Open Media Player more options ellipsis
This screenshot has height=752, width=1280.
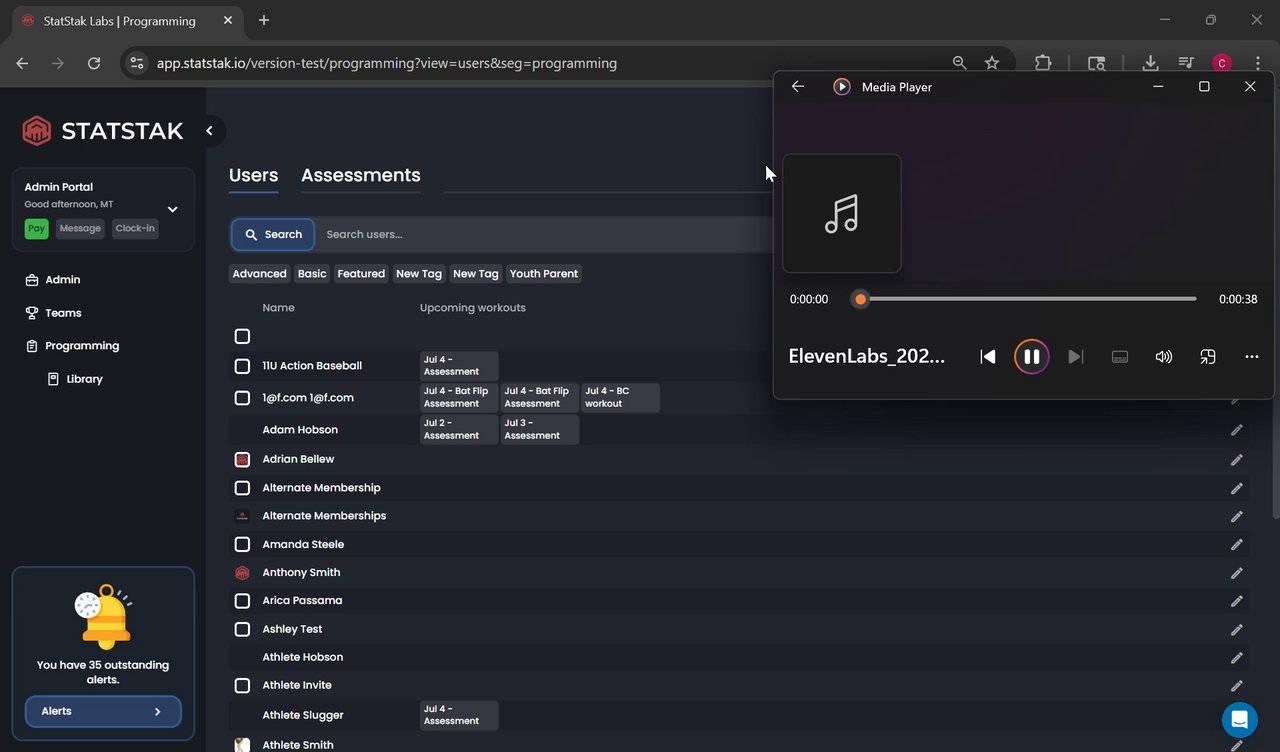pos(1252,357)
